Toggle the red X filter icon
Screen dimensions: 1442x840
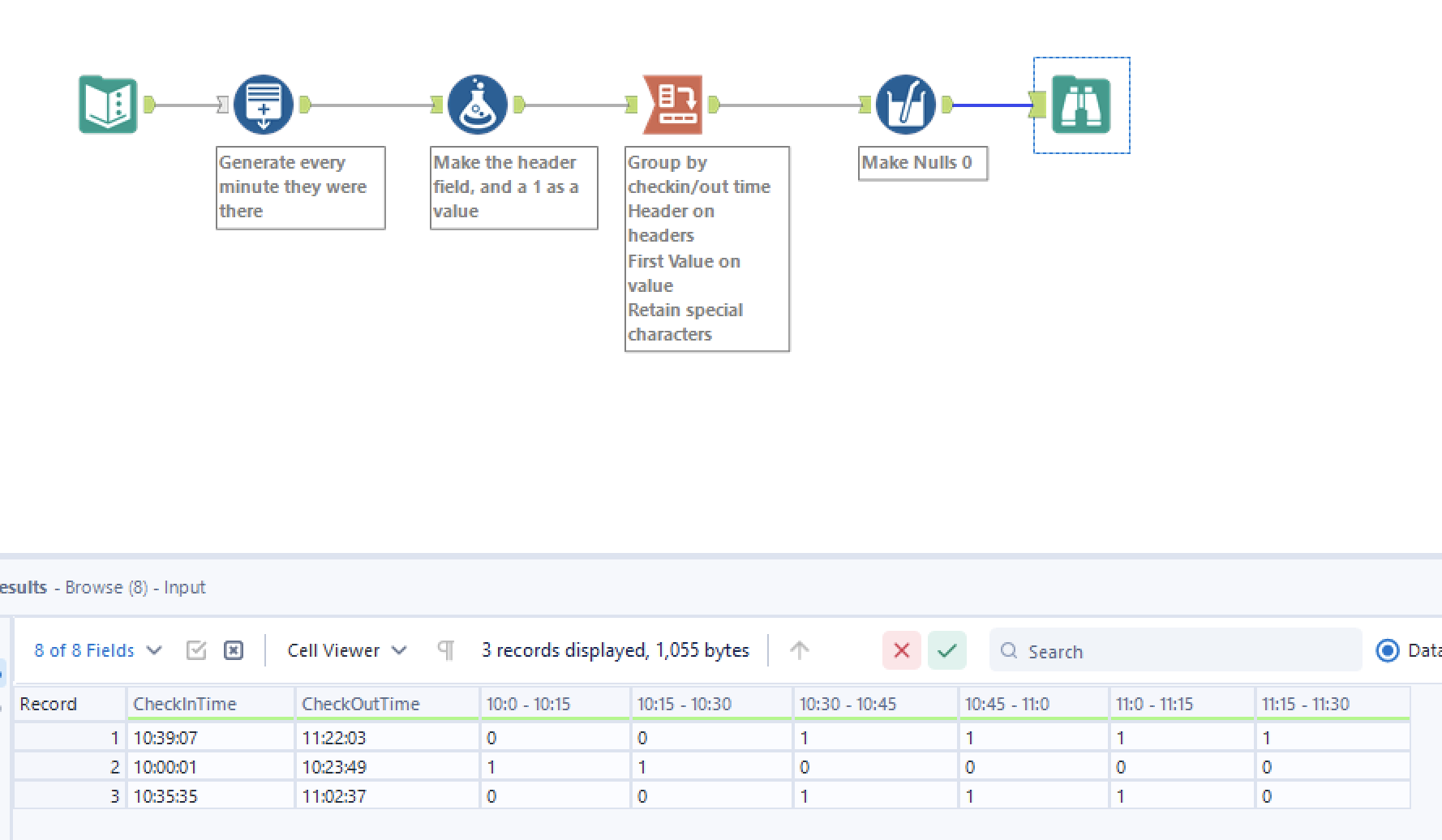(900, 650)
